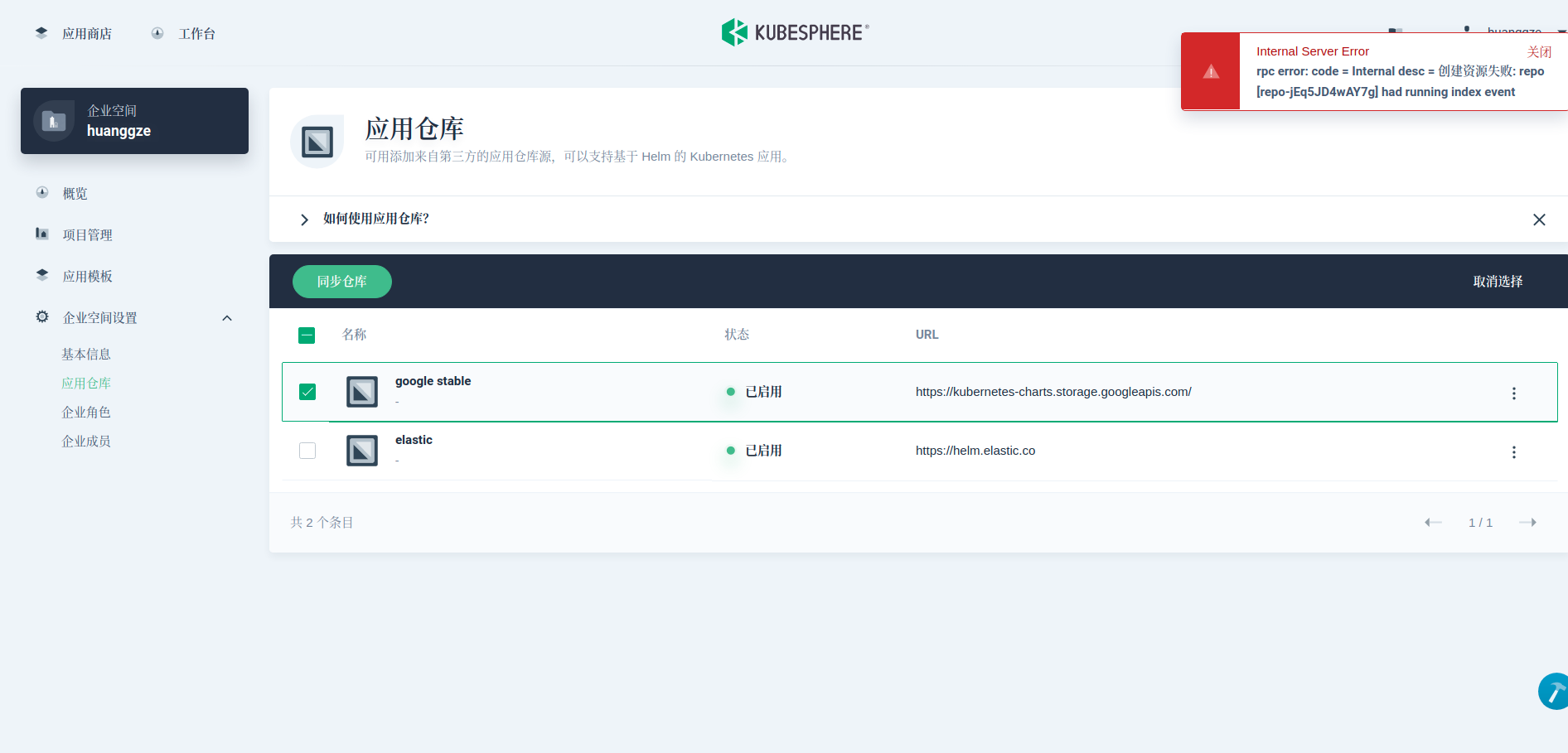Click google stable repo name
Viewport: 1568px width, 753px height.
433,381
